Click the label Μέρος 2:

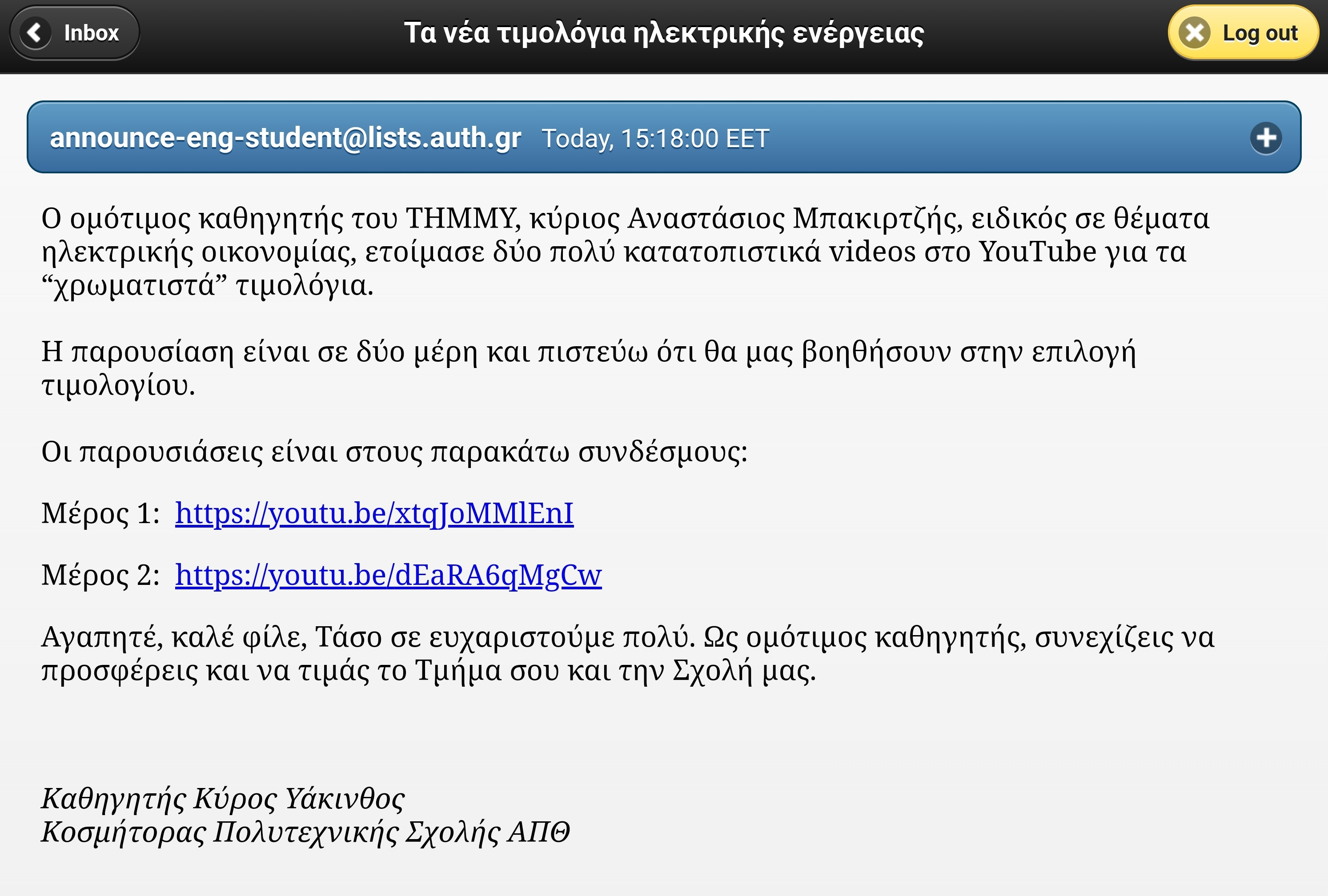100,575
